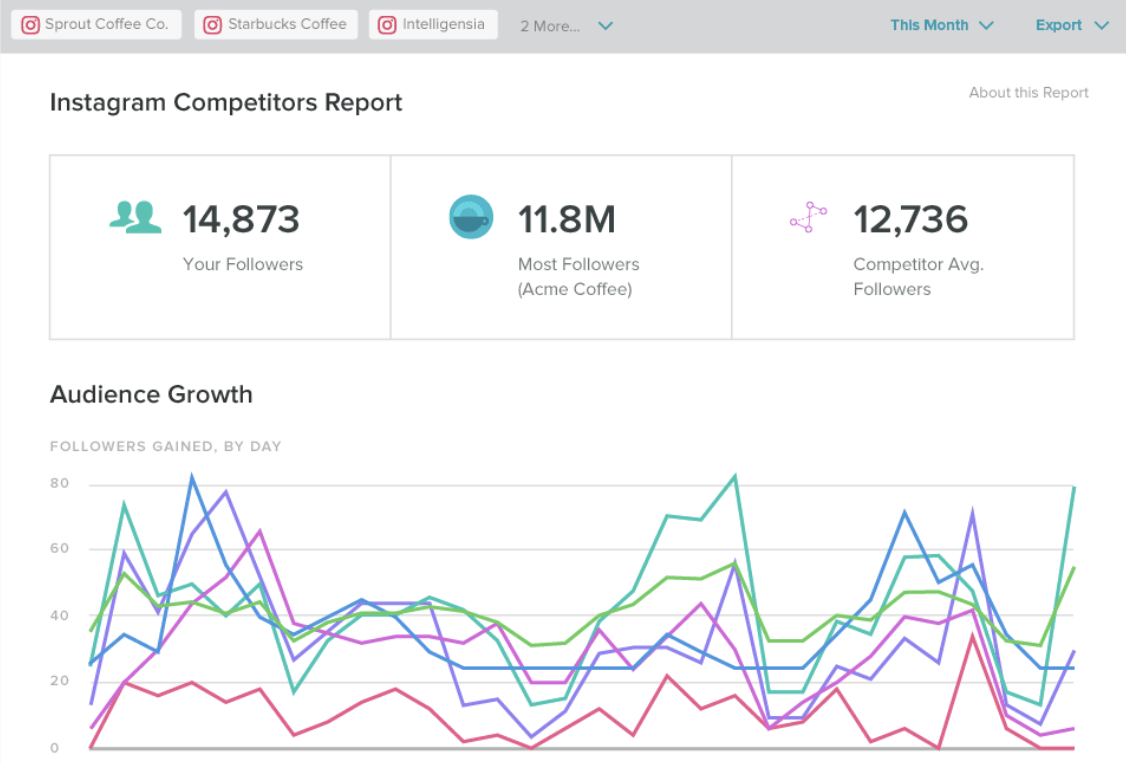1126x764 pixels.
Task: Click the 11.8M Most Followers figure
Action: click(x=566, y=219)
